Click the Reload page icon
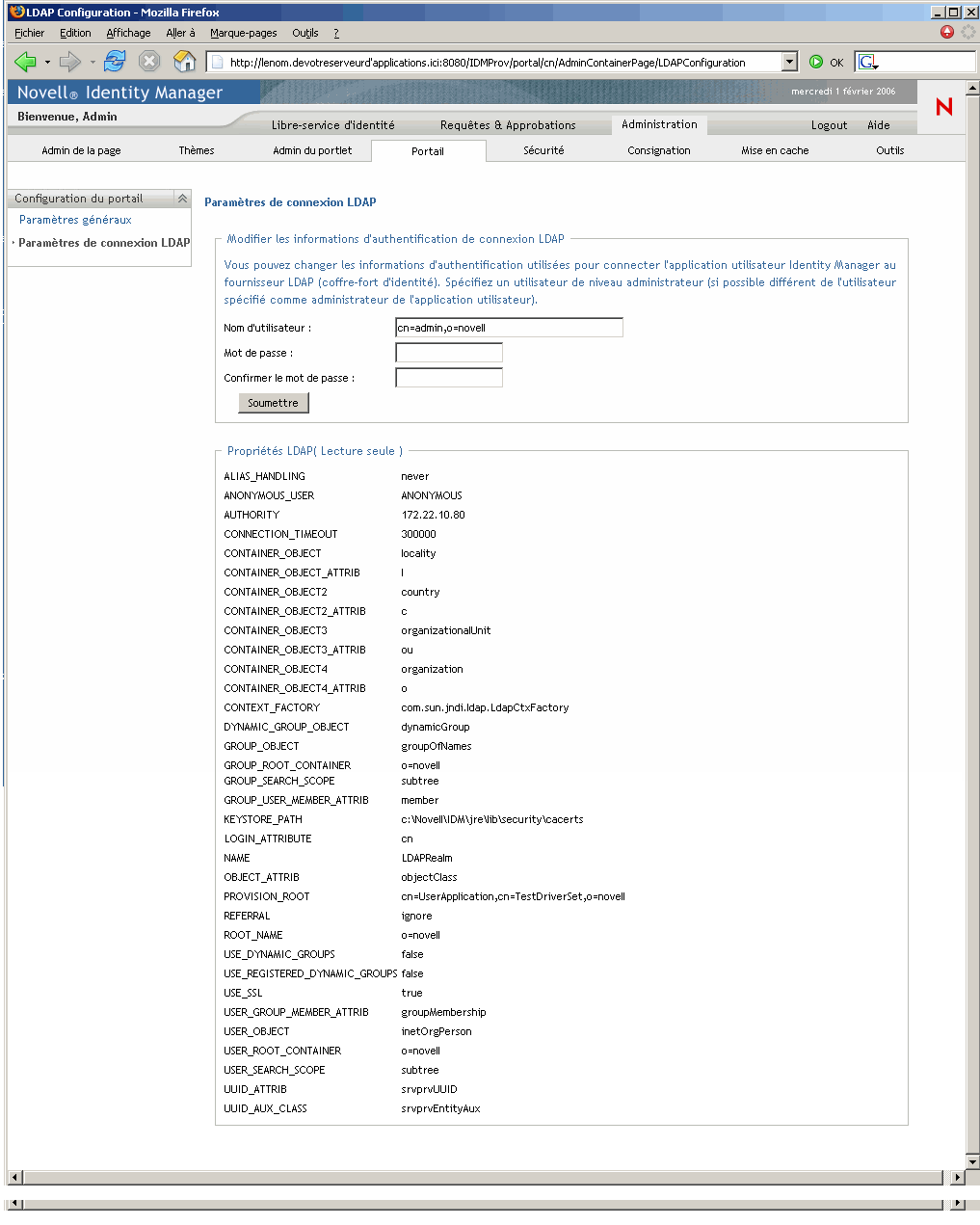The width and height of the screenshot is (980, 1225). tap(115, 62)
